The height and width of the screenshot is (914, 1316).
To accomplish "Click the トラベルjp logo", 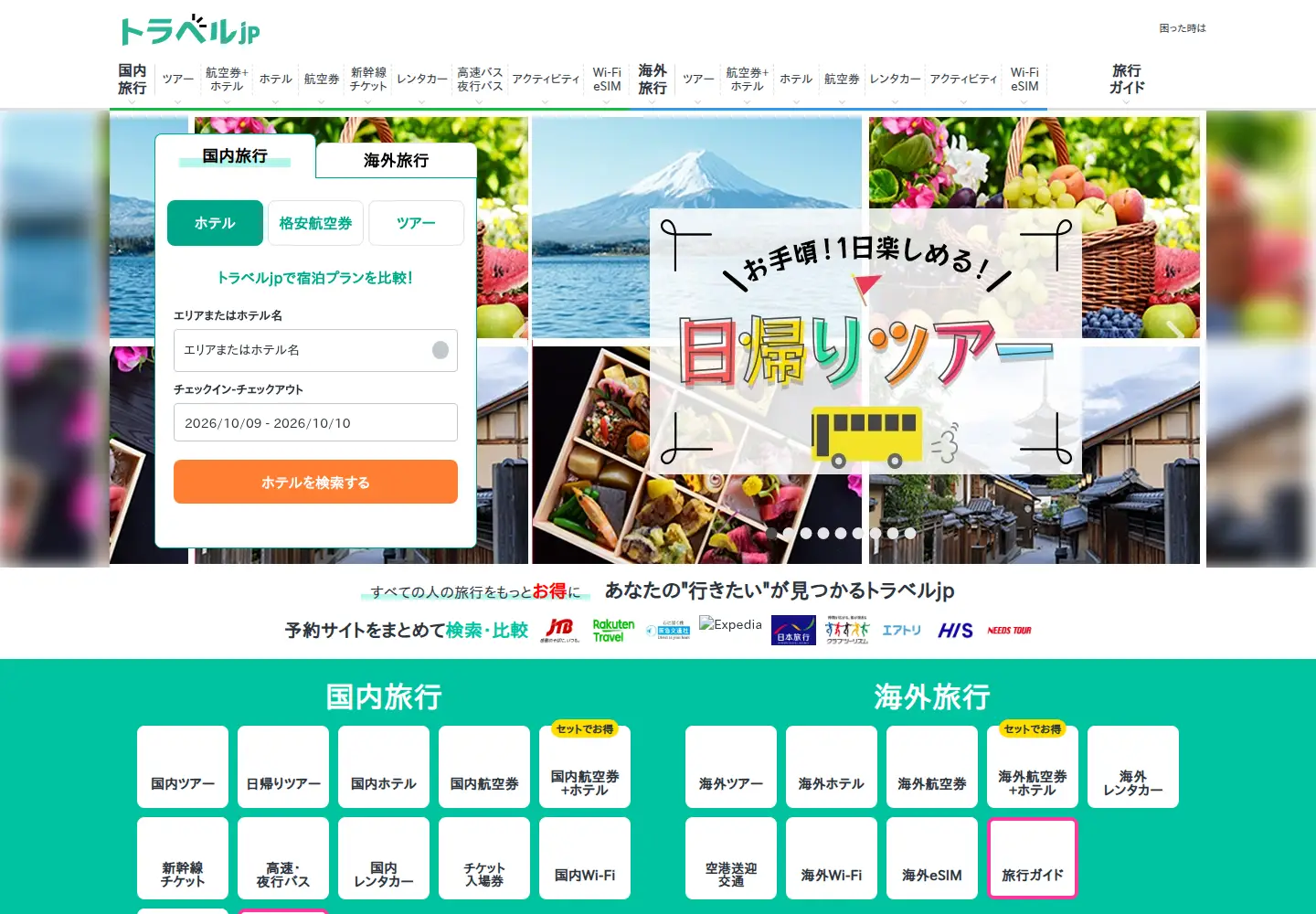I will click(x=190, y=30).
